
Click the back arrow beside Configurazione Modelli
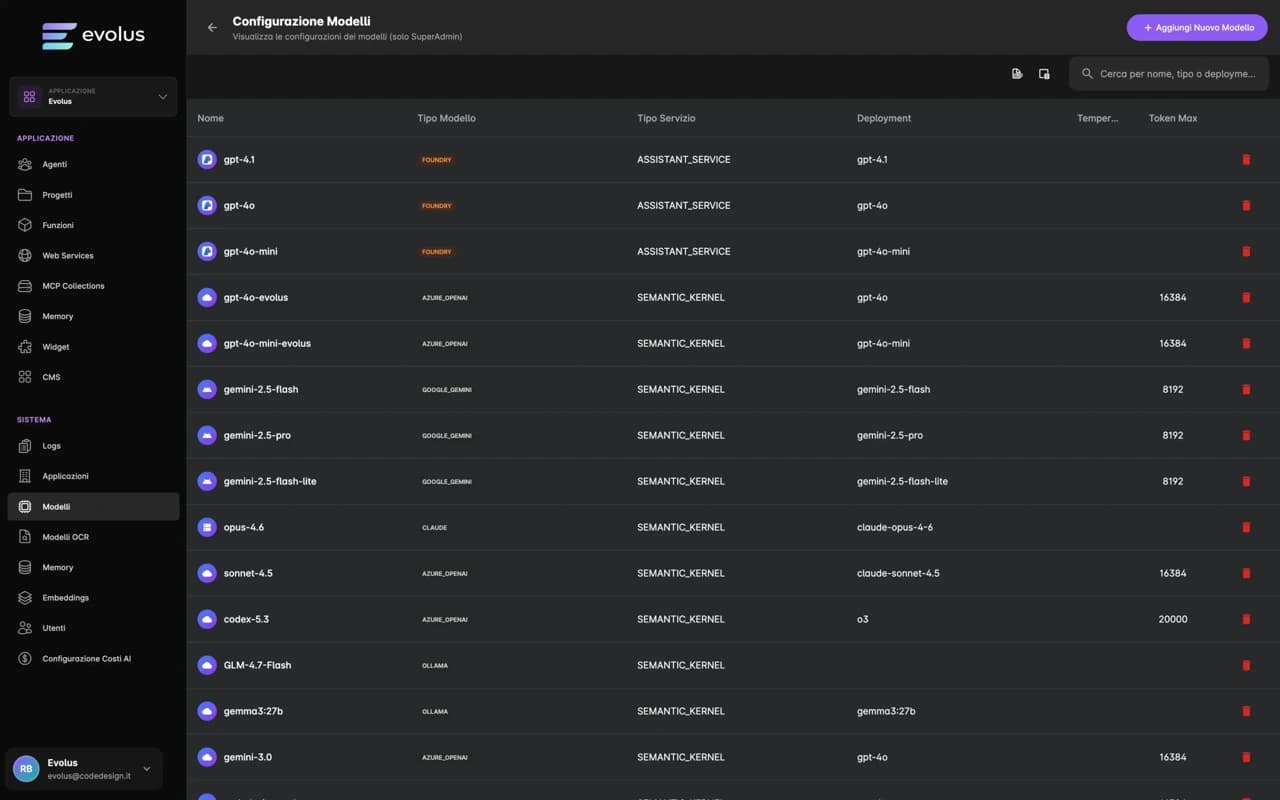coord(212,28)
